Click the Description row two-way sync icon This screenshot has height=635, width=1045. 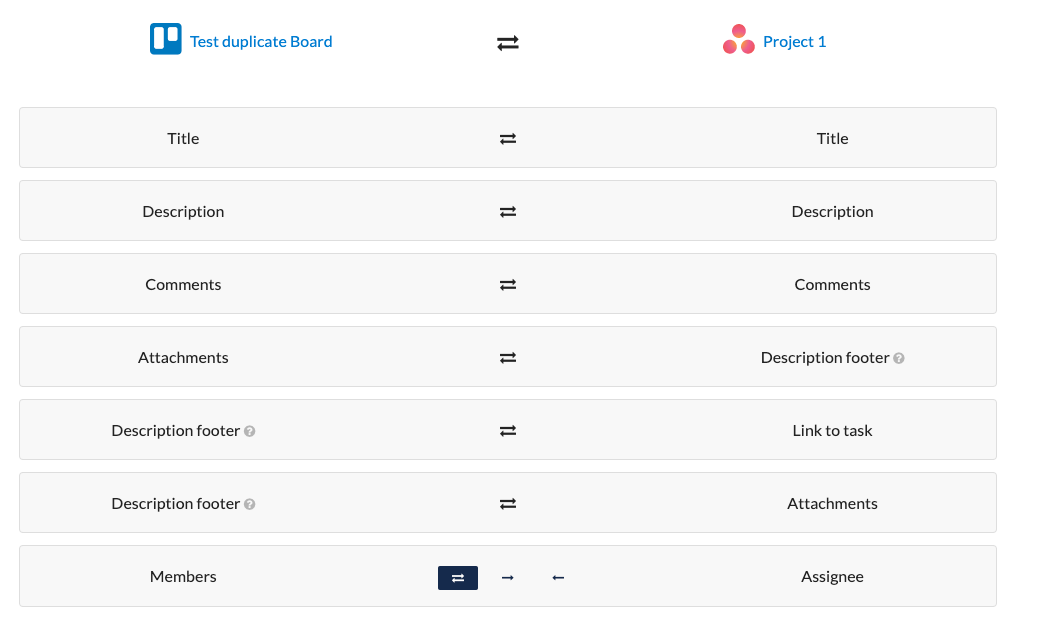(508, 212)
